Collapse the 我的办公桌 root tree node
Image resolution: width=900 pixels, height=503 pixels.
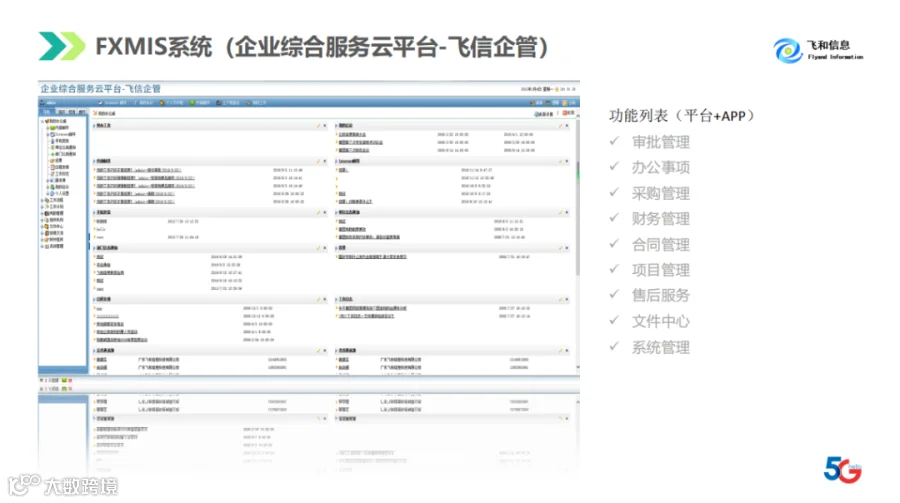click(x=42, y=121)
